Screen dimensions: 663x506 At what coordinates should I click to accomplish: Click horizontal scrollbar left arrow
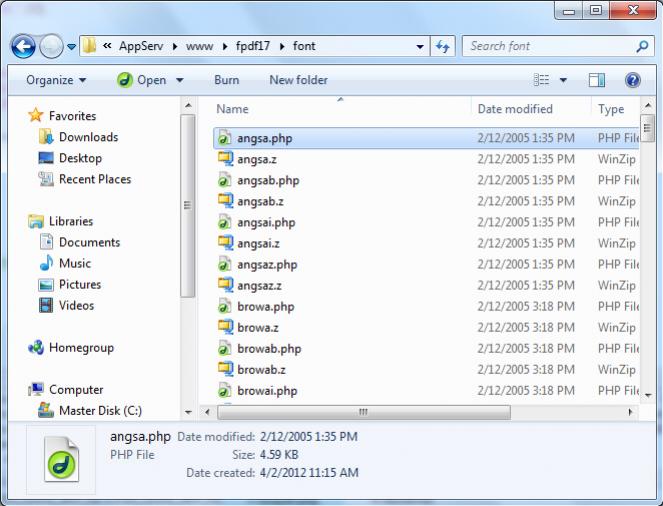pos(207,412)
